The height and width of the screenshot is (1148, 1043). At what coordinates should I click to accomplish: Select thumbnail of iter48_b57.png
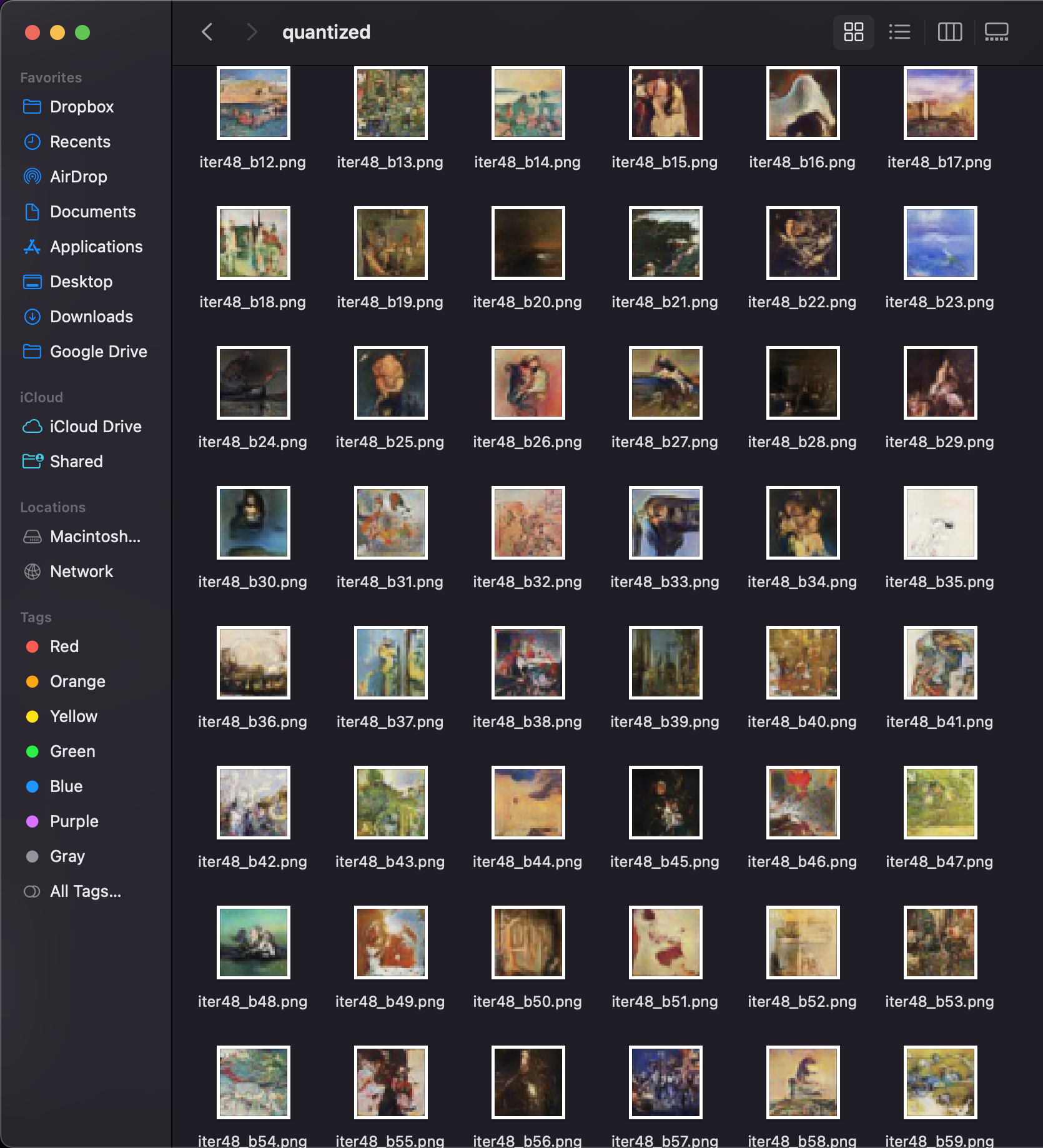tap(666, 1082)
